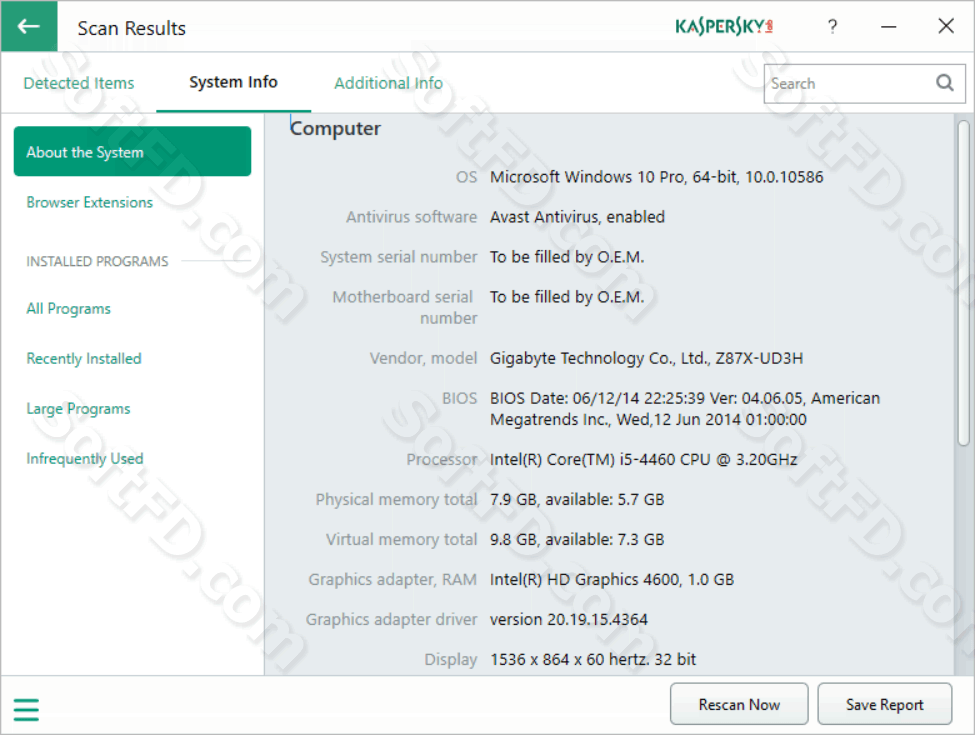Click Intel HD Graphics 4600 value
Image resolution: width=975 pixels, height=735 pixels.
[612, 580]
